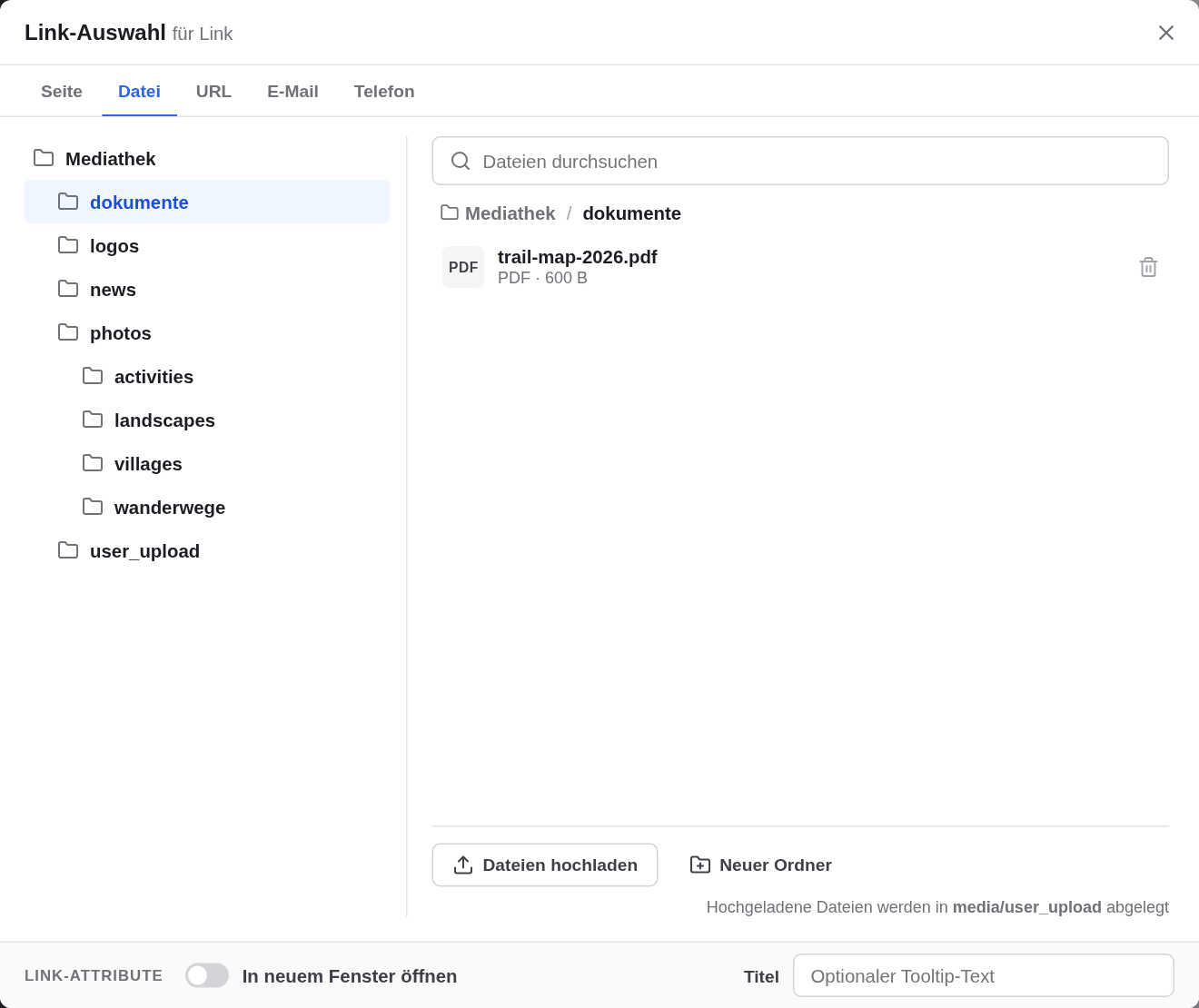Screen dimensions: 1199x1008
Task: Click the folder icon beside wanderwege
Action: point(93,507)
